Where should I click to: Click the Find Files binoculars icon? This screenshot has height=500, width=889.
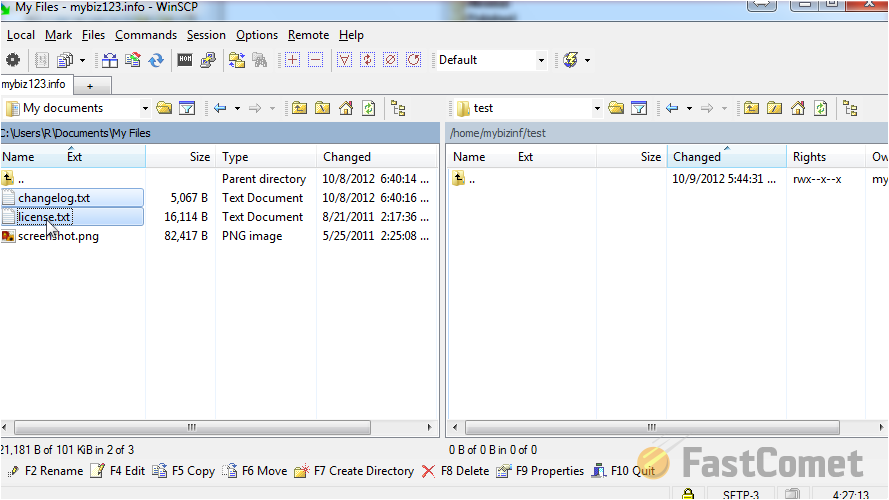pyautogui.click(x=260, y=60)
